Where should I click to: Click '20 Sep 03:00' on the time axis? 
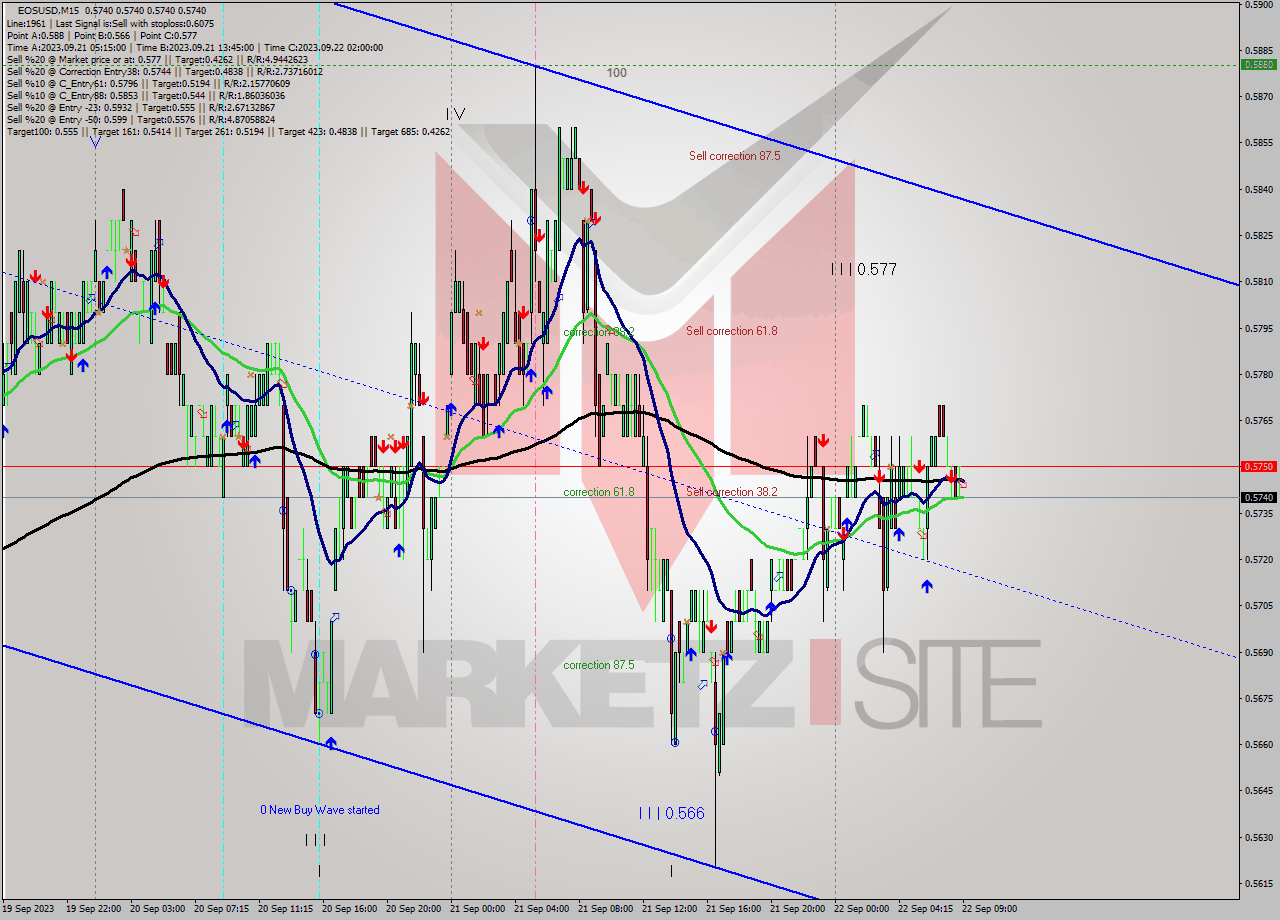(159, 909)
